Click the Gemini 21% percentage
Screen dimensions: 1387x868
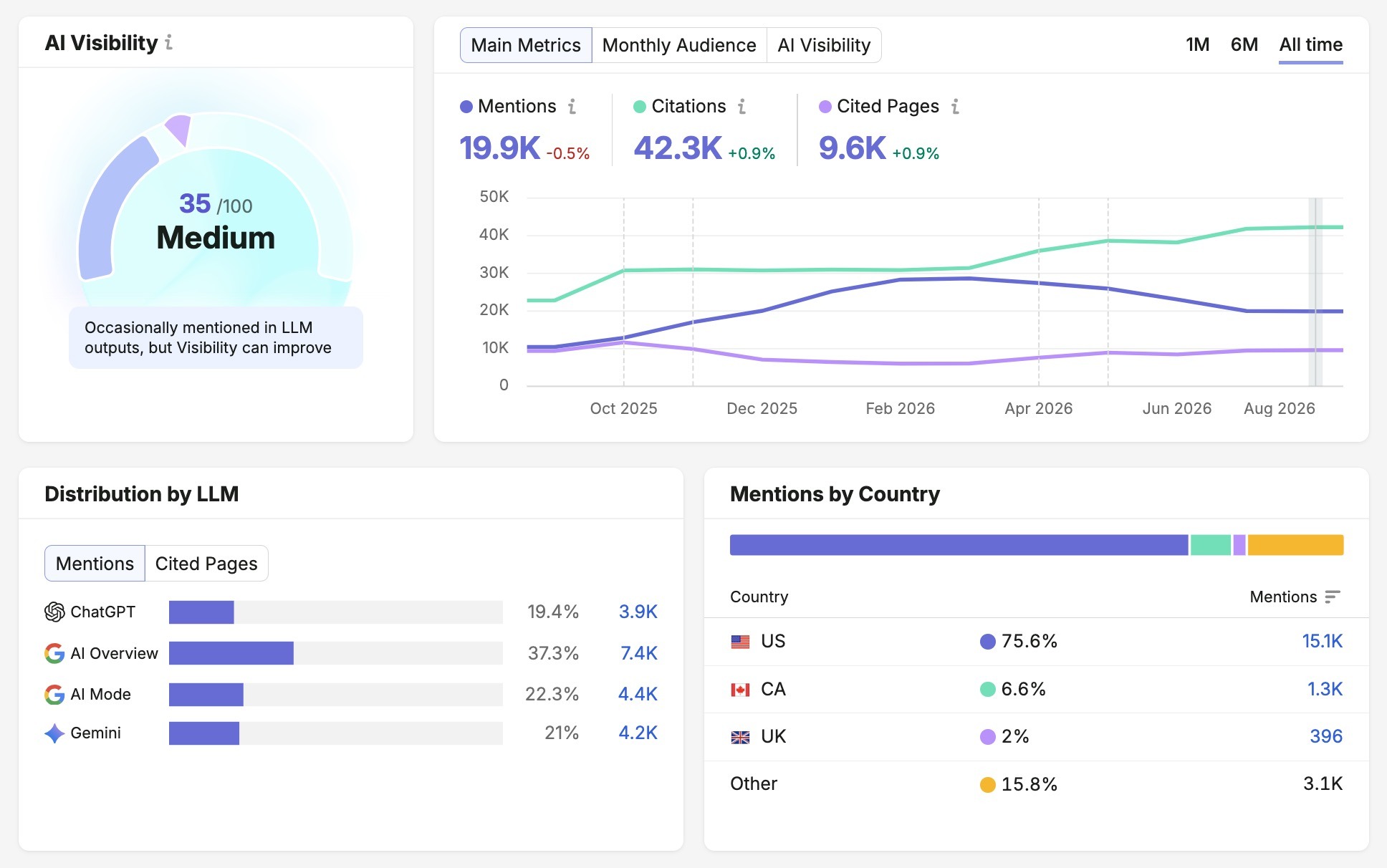pyautogui.click(x=562, y=733)
